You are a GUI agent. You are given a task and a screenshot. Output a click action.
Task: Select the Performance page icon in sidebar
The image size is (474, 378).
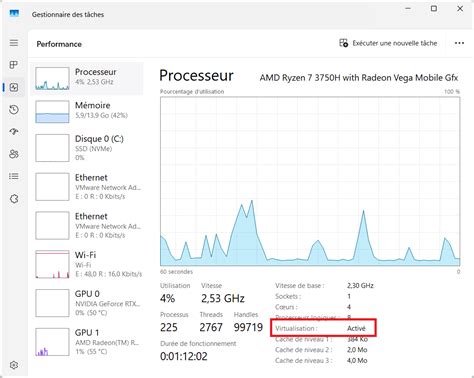(14, 87)
